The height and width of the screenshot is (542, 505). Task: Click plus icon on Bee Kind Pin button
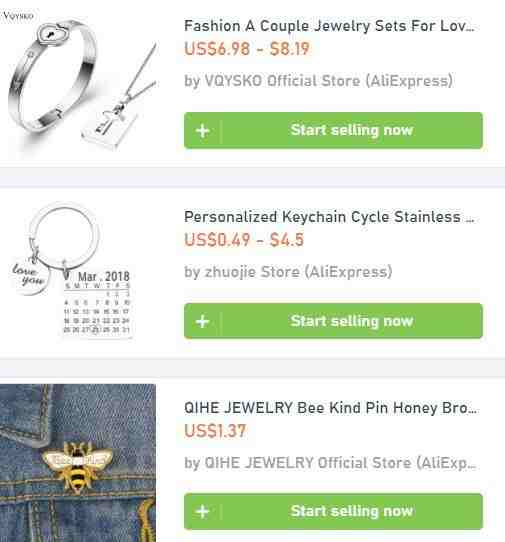[203, 512]
